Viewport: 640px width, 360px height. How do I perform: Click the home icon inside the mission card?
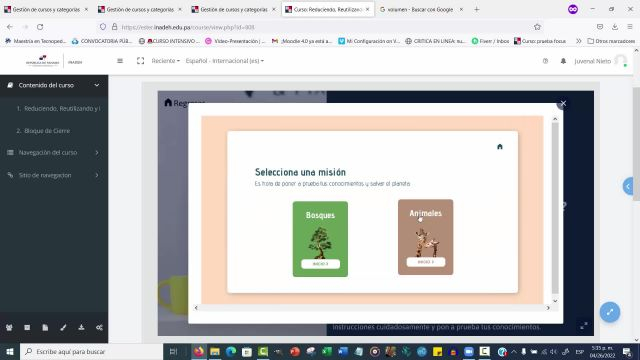click(500, 147)
